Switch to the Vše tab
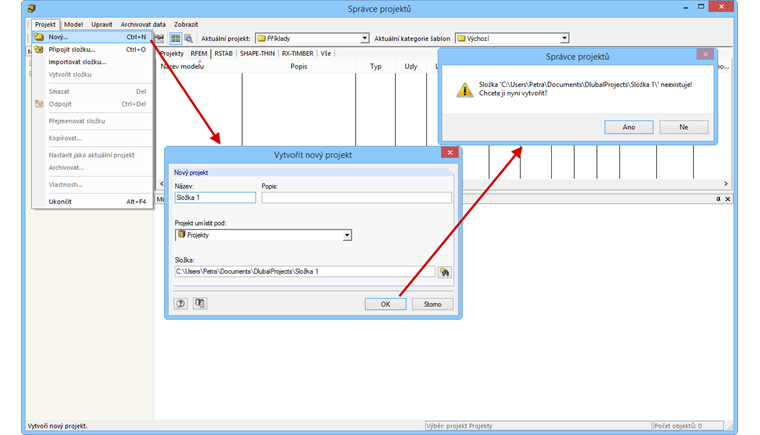The width and height of the screenshot is (760, 435). pyautogui.click(x=326, y=53)
